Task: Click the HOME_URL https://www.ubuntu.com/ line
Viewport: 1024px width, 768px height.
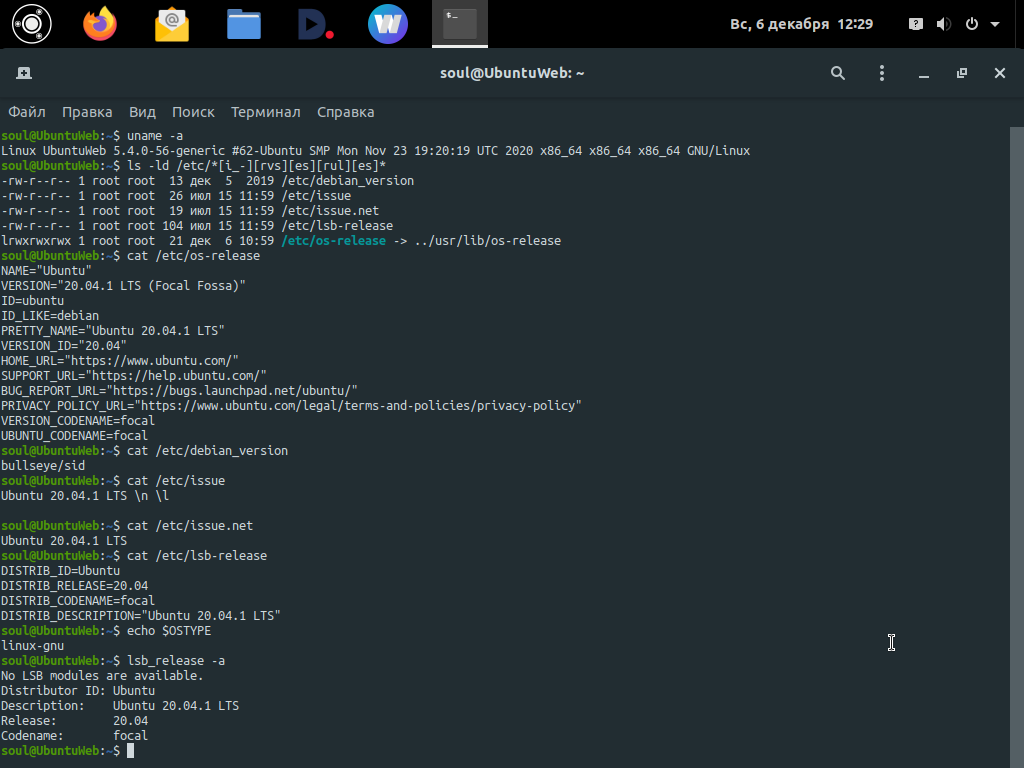Action: (120, 360)
